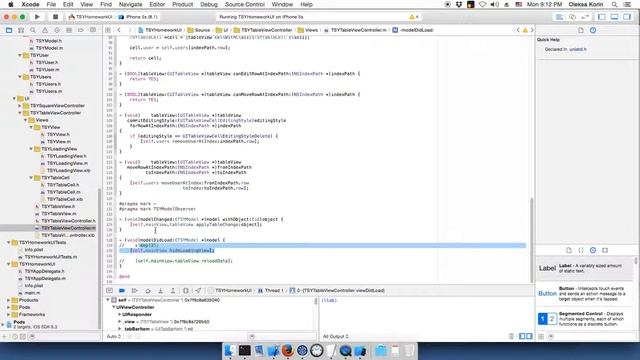Open Spotlight search in the menu bar

[614, 4]
